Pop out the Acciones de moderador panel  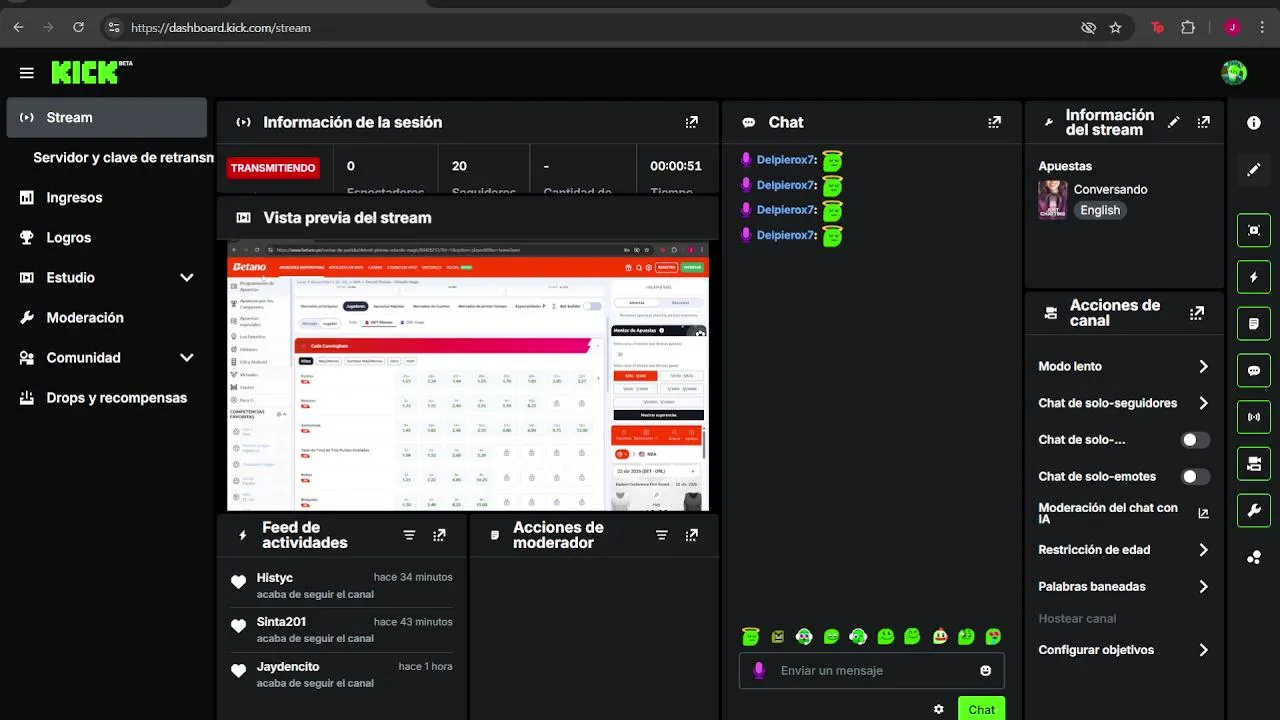pos(691,535)
